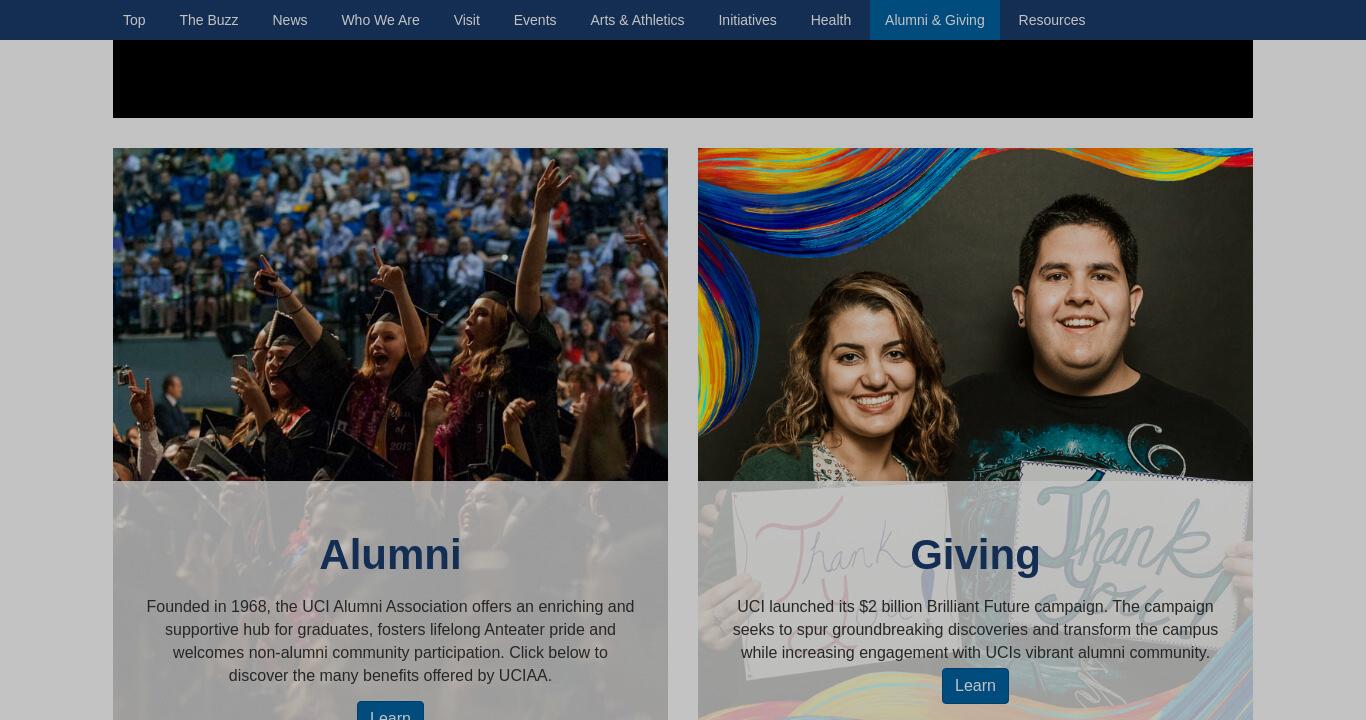The image size is (1366, 720).
Task: Open Resources from navigation bar
Action: (x=1052, y=20)
